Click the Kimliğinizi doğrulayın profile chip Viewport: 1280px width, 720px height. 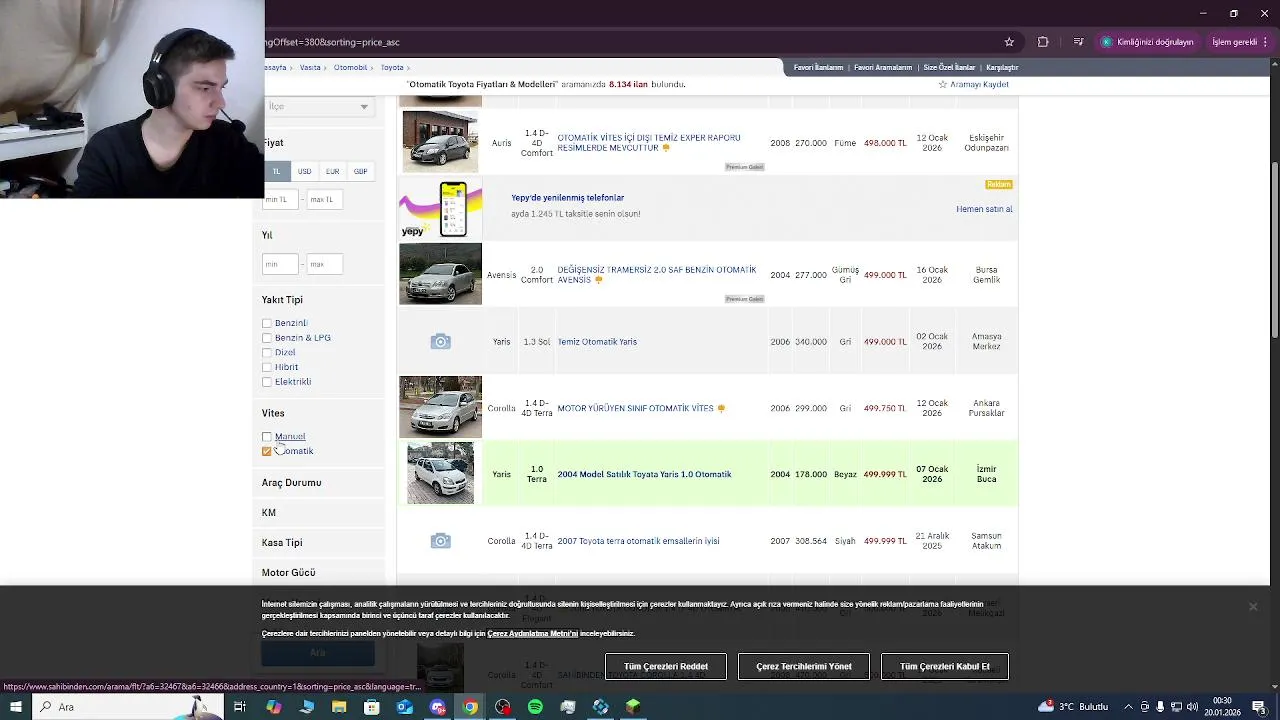click(x=1148, y=42)
